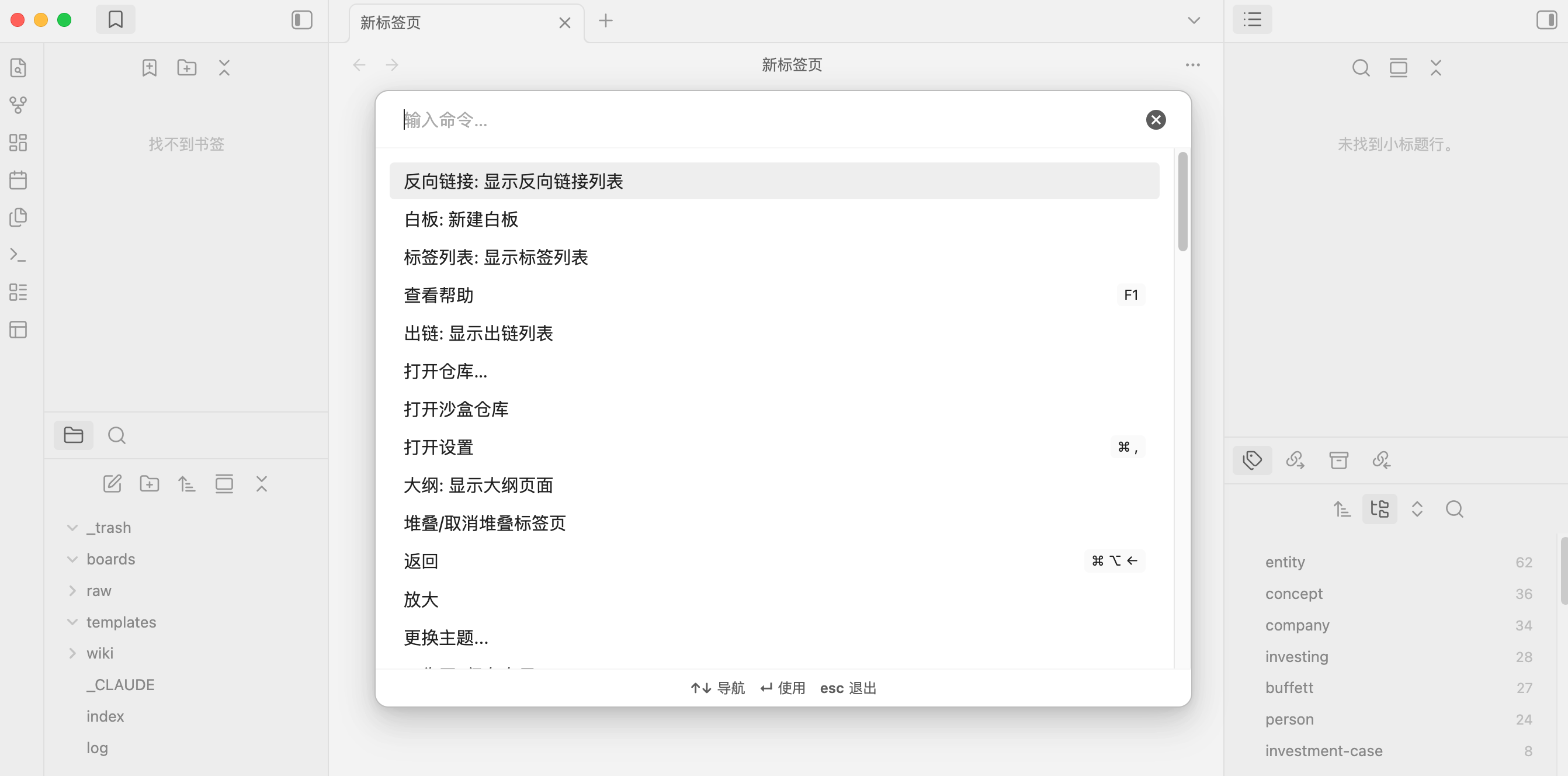Toggle nested tags tree view
The width and height of the screenshot is (1568, 776).
(x=1379, y=509)
